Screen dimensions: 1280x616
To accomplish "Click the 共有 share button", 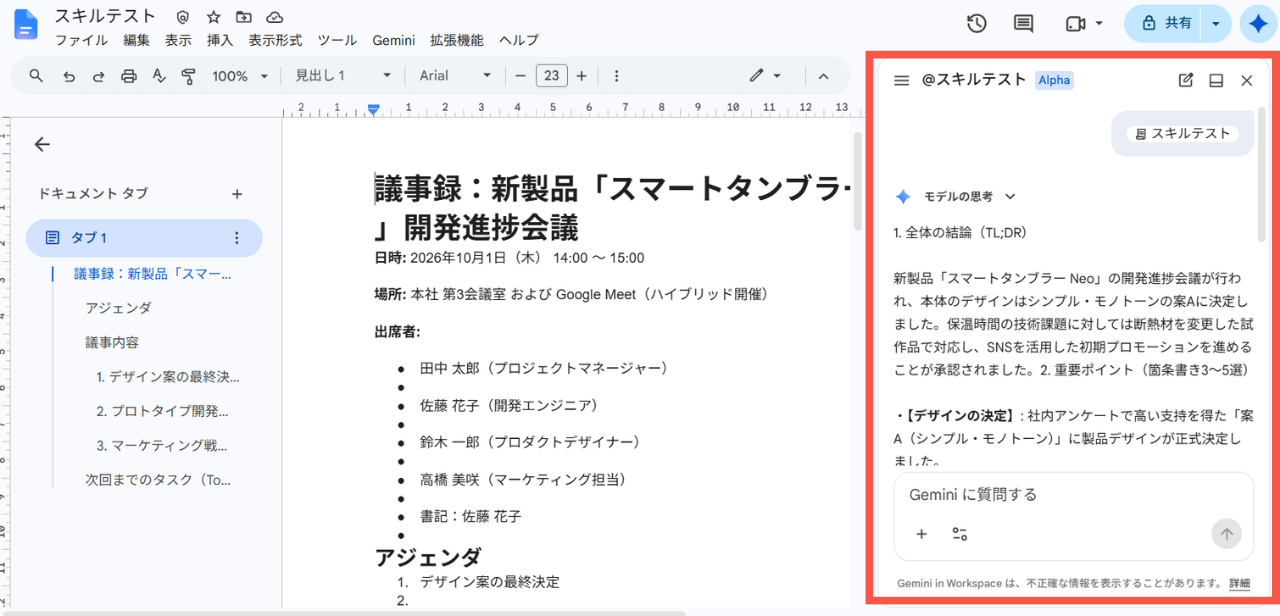I will (x=1165, y=23).
